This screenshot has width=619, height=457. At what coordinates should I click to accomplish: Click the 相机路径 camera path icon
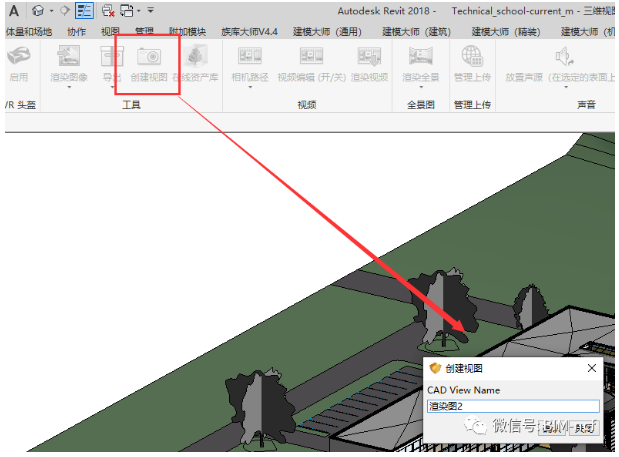coord(250,56)
